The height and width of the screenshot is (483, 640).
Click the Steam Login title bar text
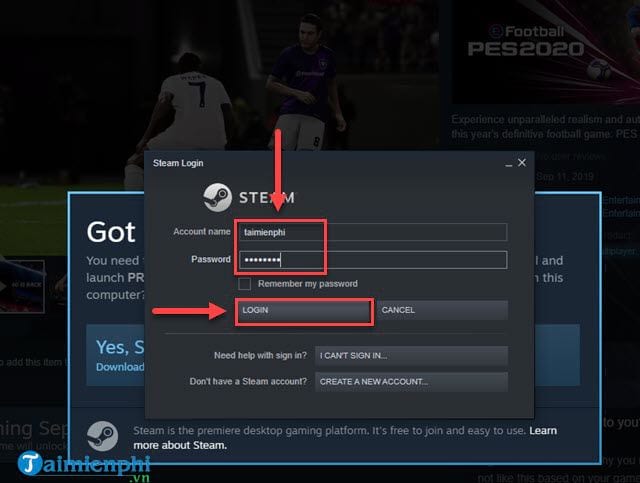(x=178, y=163)
